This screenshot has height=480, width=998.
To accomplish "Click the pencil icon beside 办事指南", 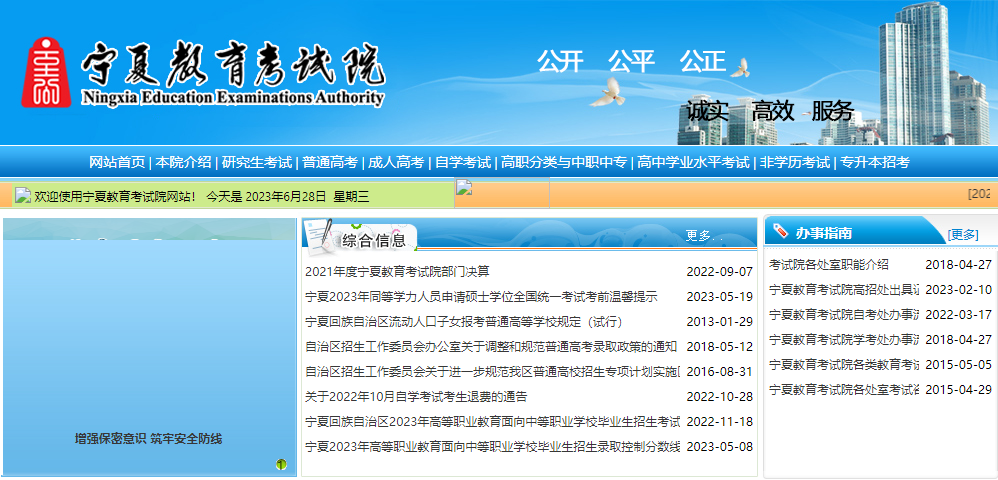I will tap(780, 232).
